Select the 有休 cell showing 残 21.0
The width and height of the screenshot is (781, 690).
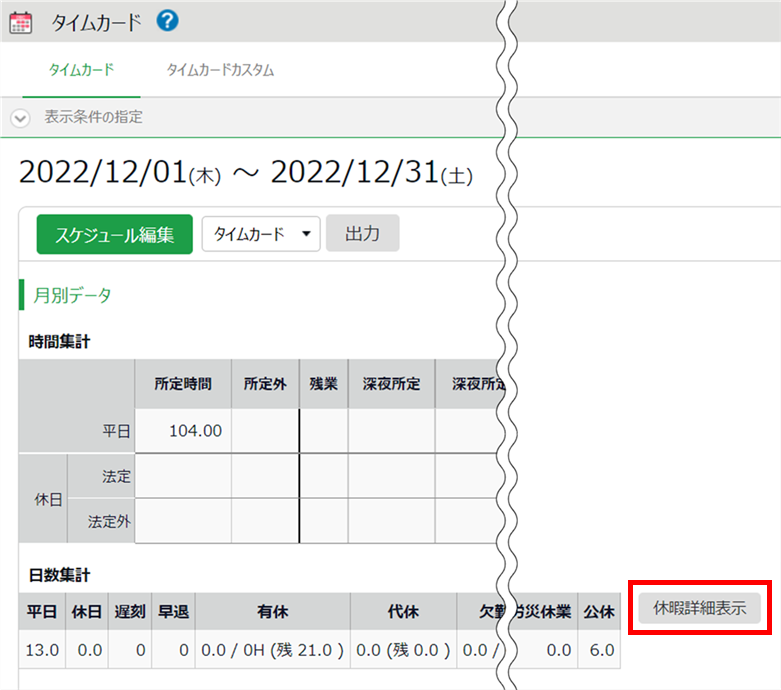tap(272, 650)
